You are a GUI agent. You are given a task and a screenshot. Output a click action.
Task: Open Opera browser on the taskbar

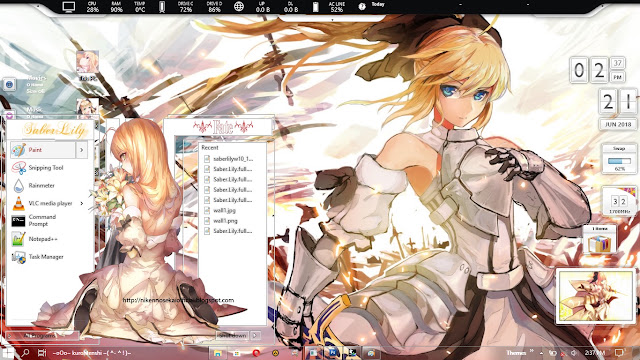tap(256, 353)
